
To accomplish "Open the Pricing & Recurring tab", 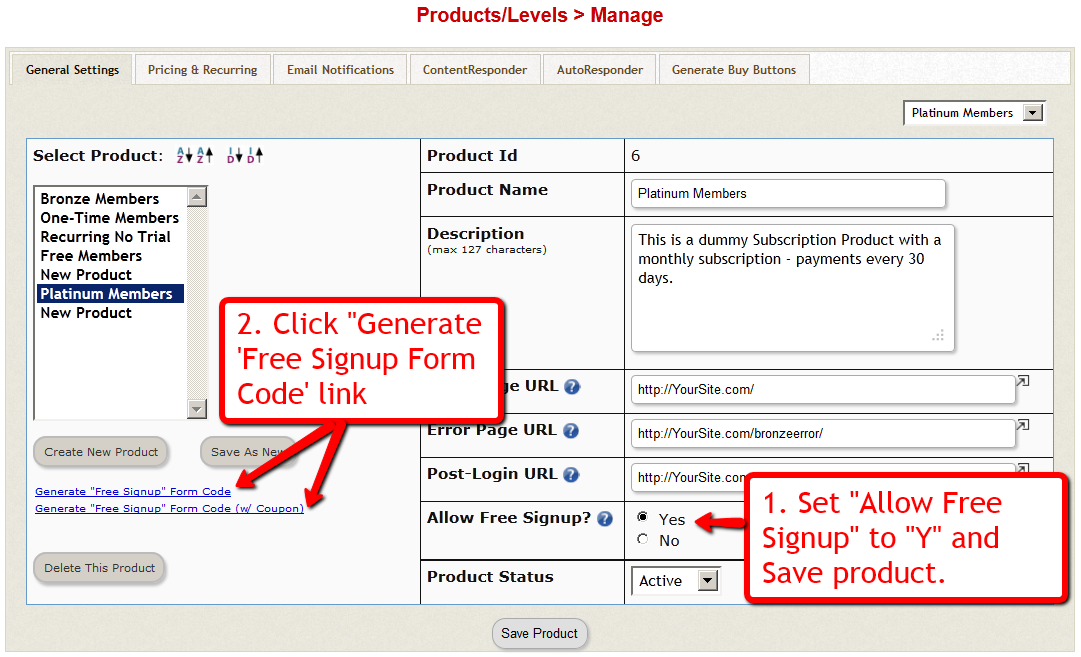I will [203, 70].
